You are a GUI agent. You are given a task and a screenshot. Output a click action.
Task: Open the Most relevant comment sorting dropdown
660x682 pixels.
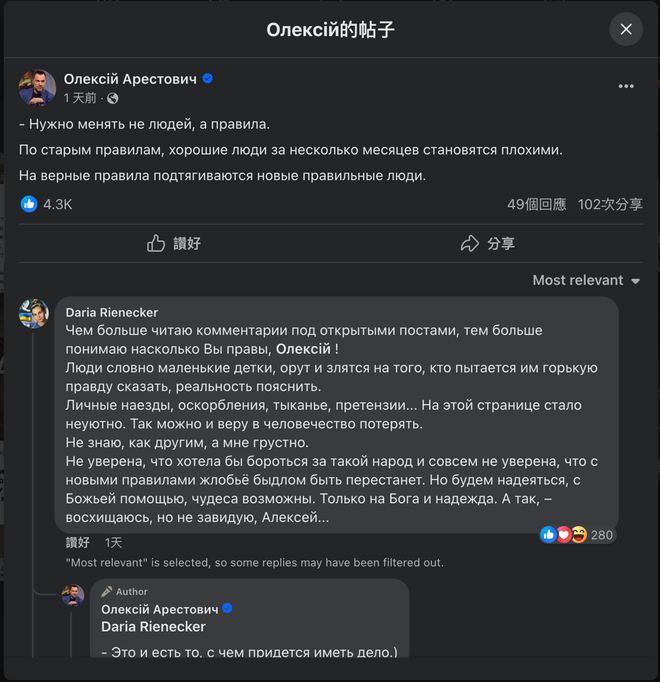(586, 280)
